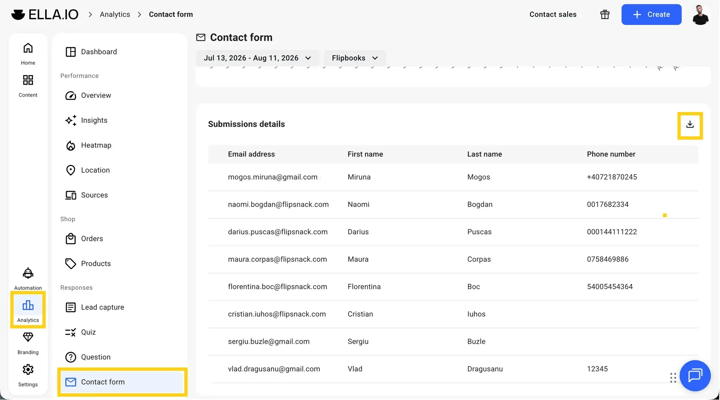Open the Content section in sidebar

coord(28,86)
